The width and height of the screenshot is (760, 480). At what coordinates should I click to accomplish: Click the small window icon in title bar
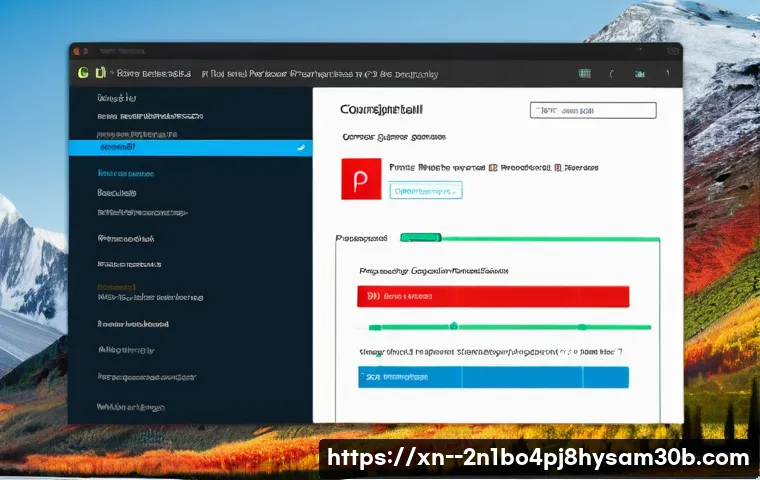(86, 49)
